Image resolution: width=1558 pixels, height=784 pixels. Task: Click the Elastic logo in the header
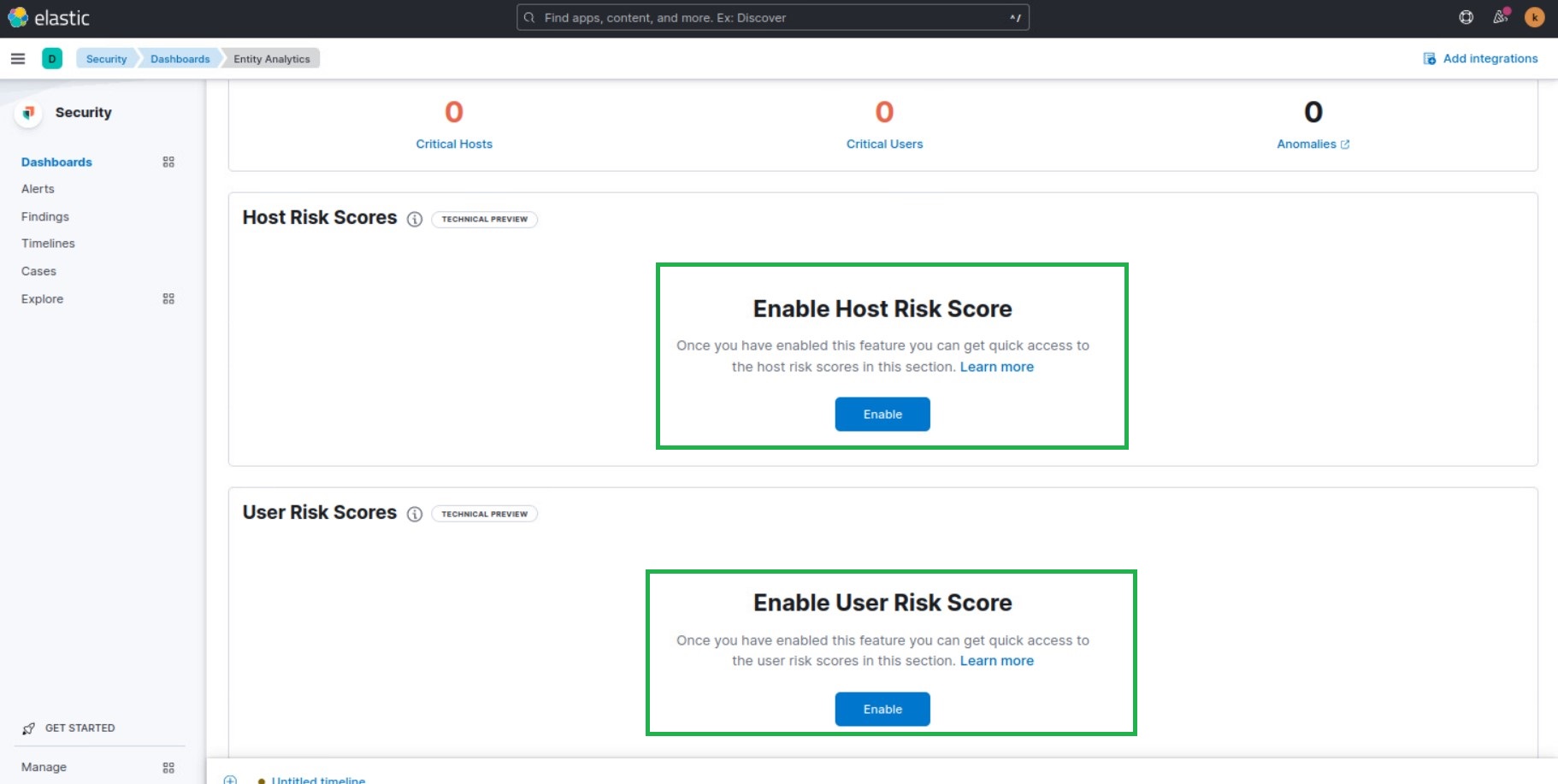coord(50,17)
